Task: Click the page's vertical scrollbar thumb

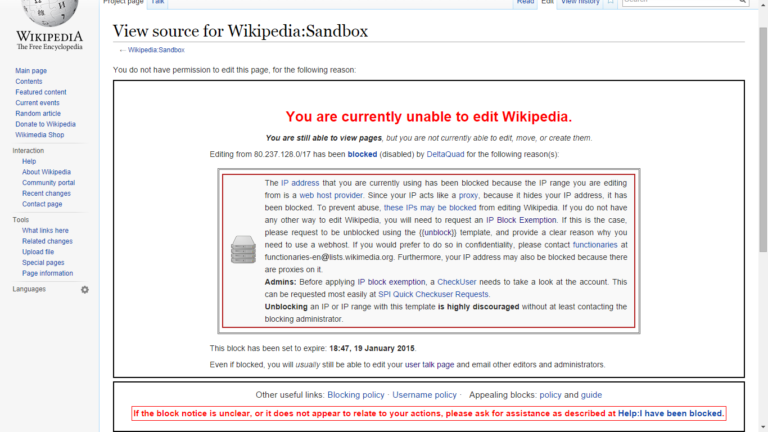Action: pyautogui.click(x=763, y=140)
